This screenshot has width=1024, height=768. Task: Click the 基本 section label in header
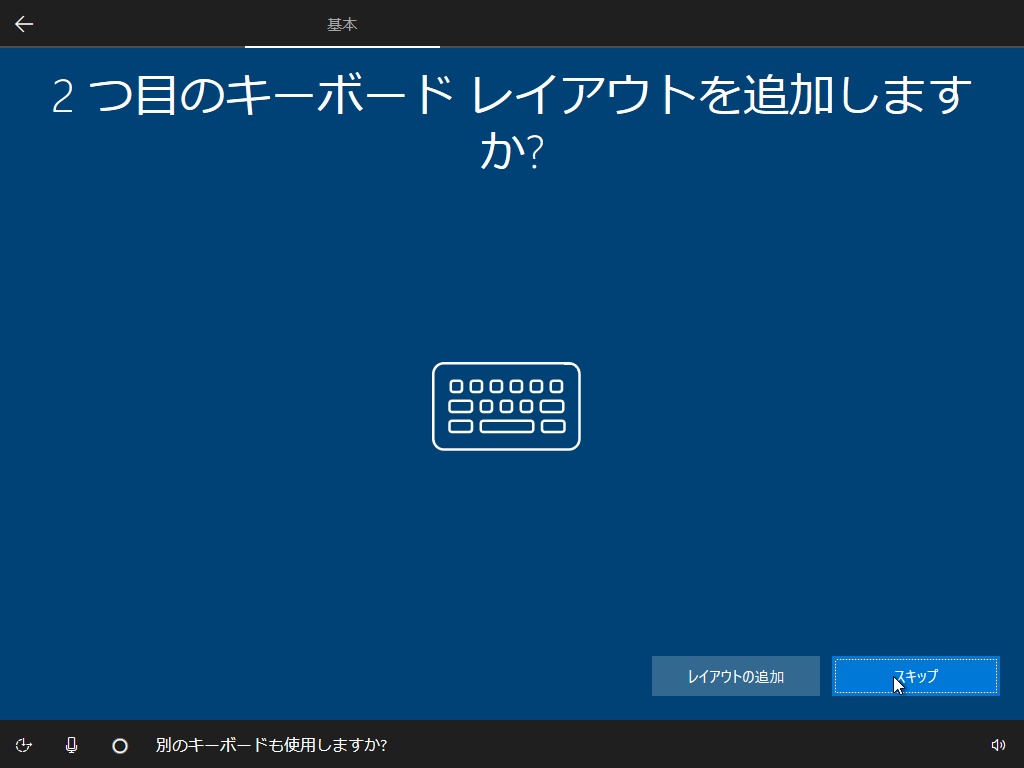[x=342, y=24]
